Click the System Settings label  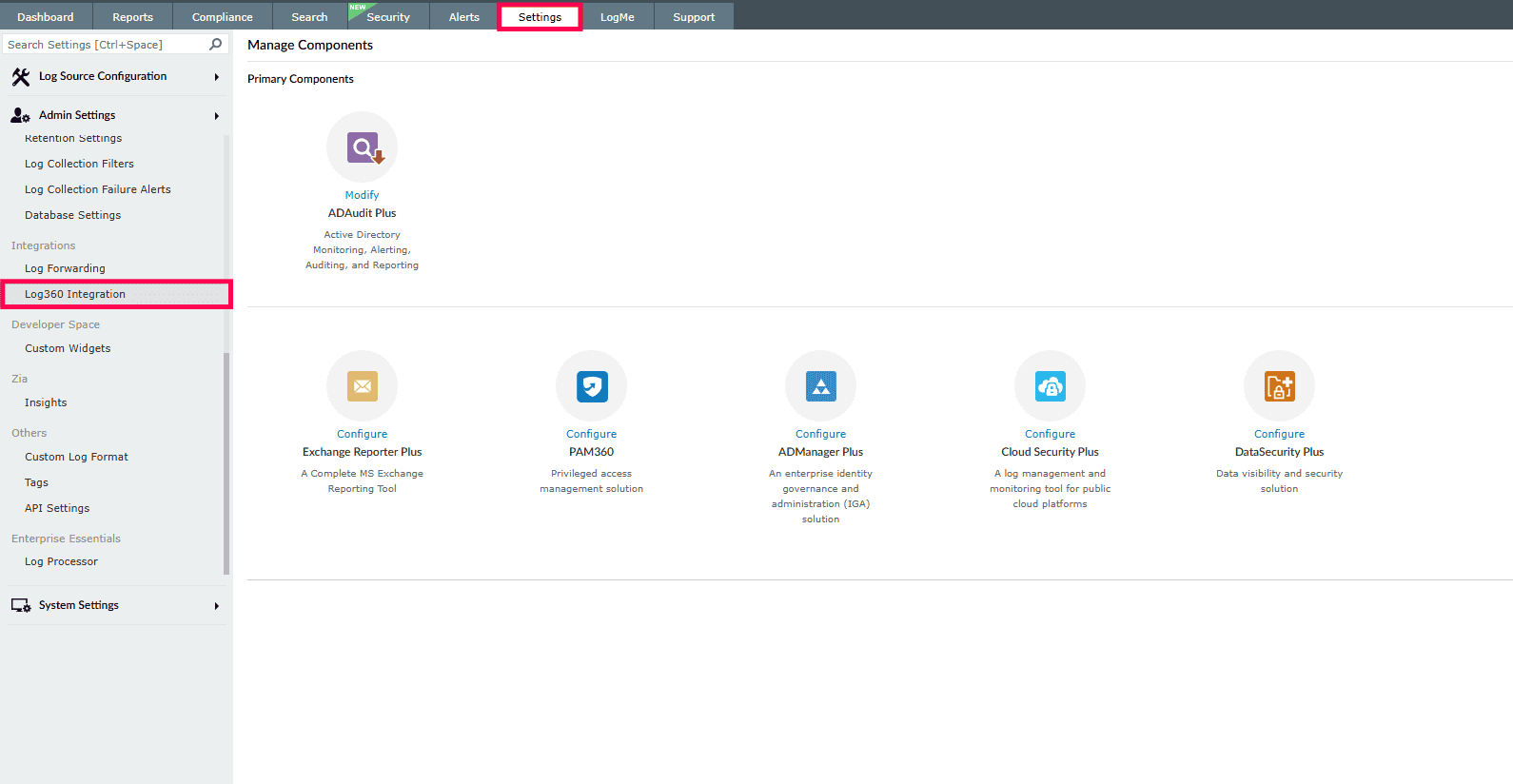tap(79, 605)
